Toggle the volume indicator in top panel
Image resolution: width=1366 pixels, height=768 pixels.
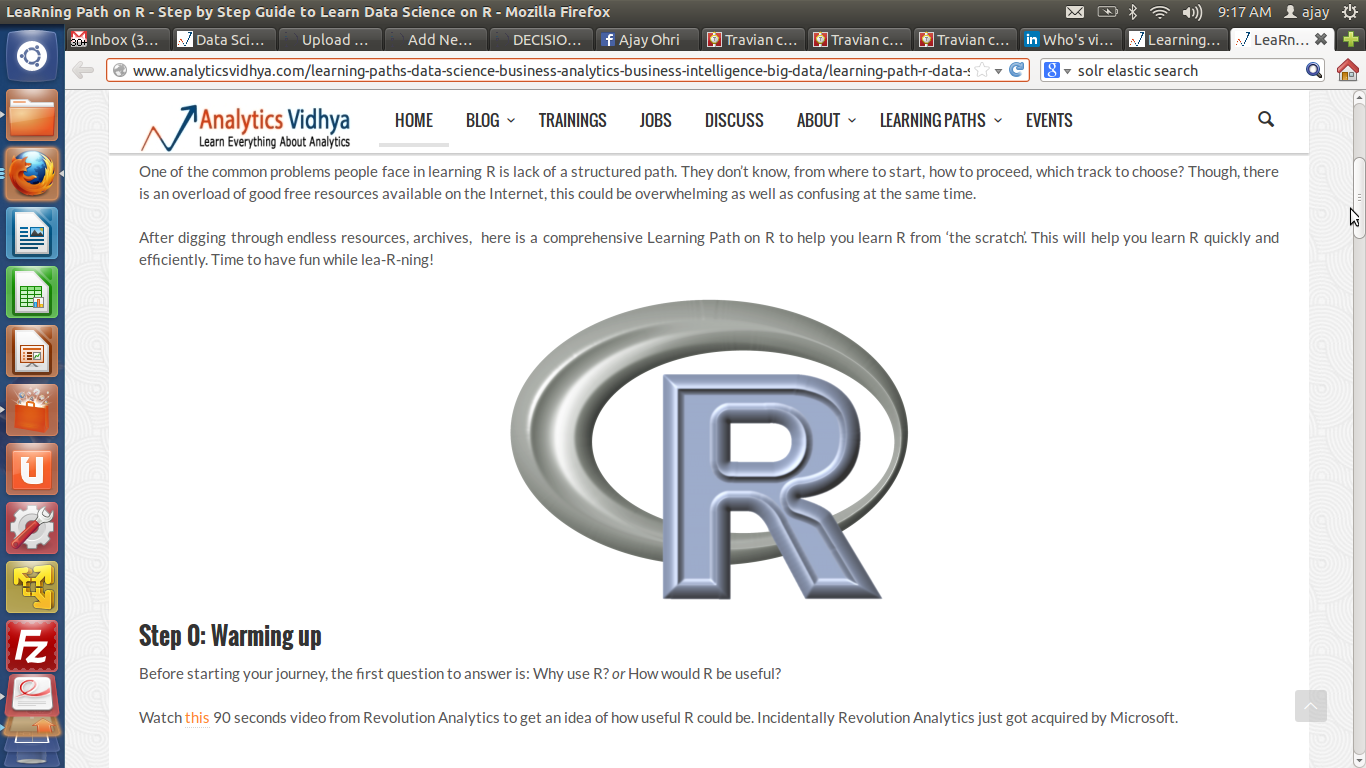[x=1192, y=12]
